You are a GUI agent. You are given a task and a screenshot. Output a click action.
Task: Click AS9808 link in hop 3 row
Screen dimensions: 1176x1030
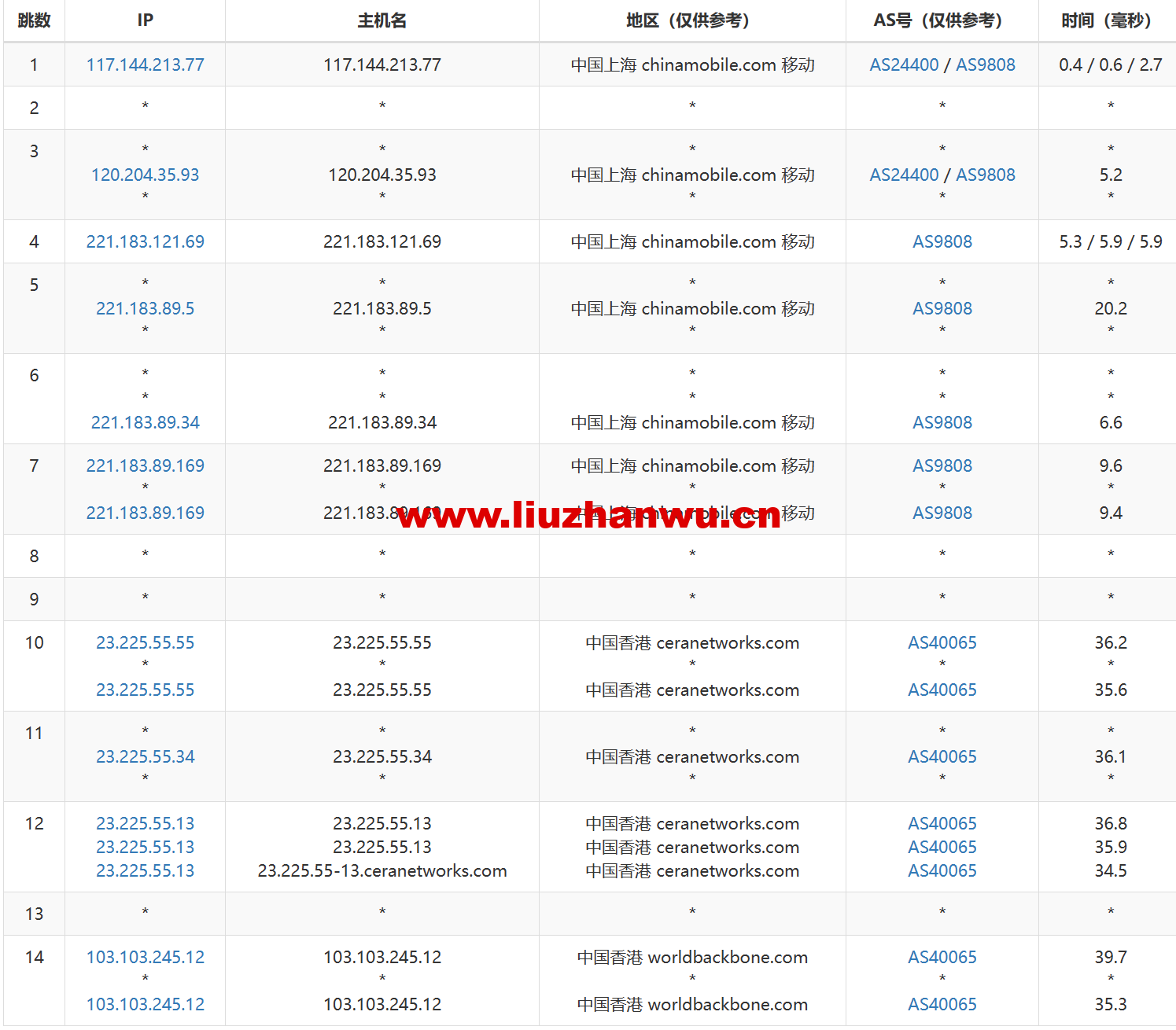pos(985,175)
